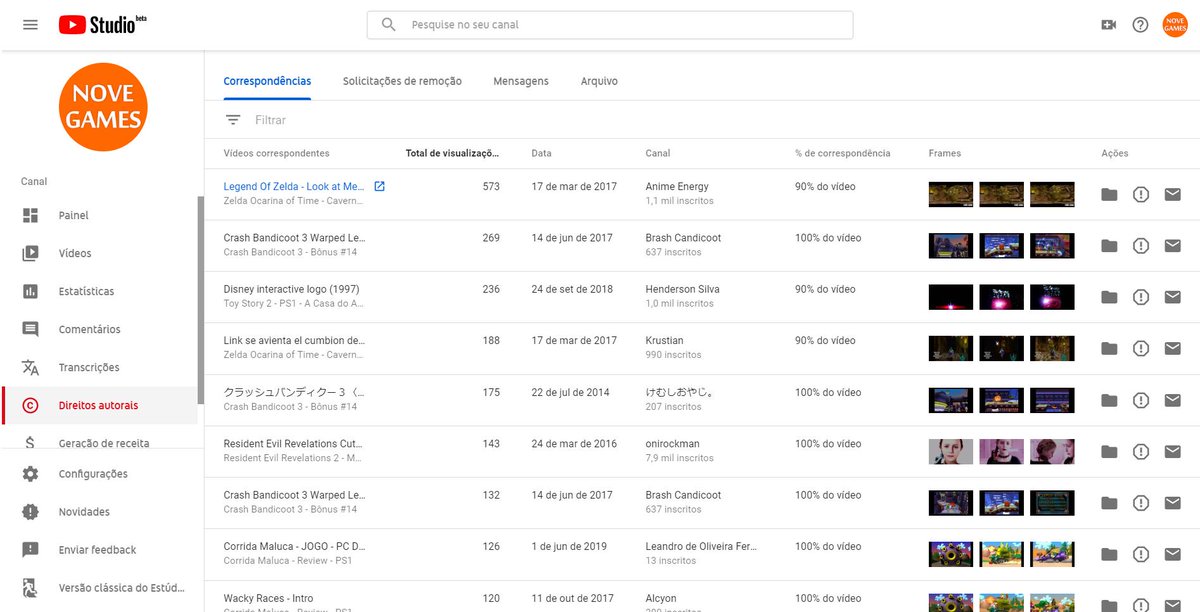Sort by Total de visualizações column header
The height and width of the screenshot is (612, 1200).
click(452, 153)
